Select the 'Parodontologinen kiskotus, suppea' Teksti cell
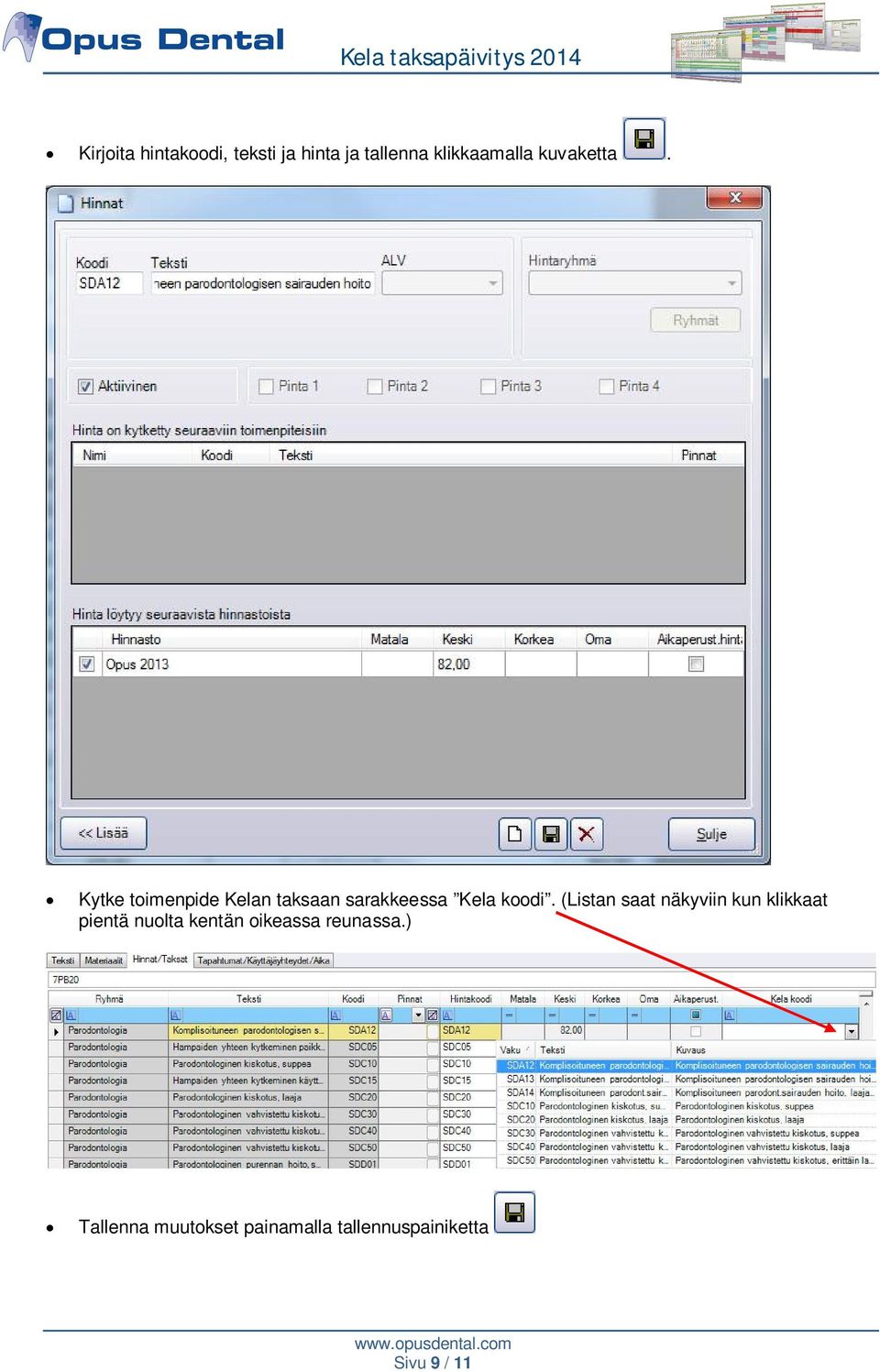The height and width of the screenshot is (1372, 880). pyautogui.click(x=248, y=1064)
